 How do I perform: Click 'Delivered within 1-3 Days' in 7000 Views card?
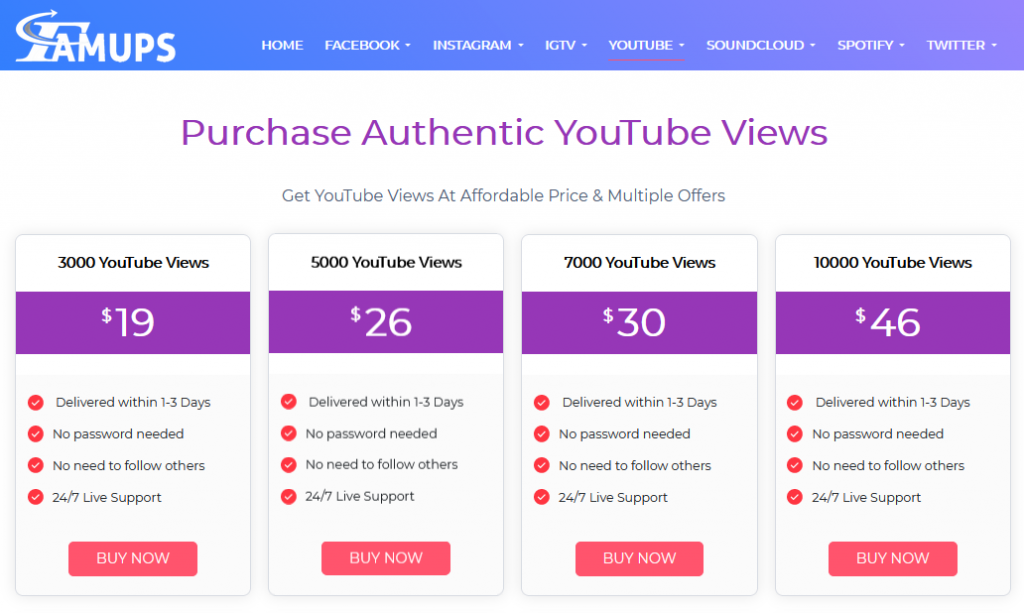(639, 402)
